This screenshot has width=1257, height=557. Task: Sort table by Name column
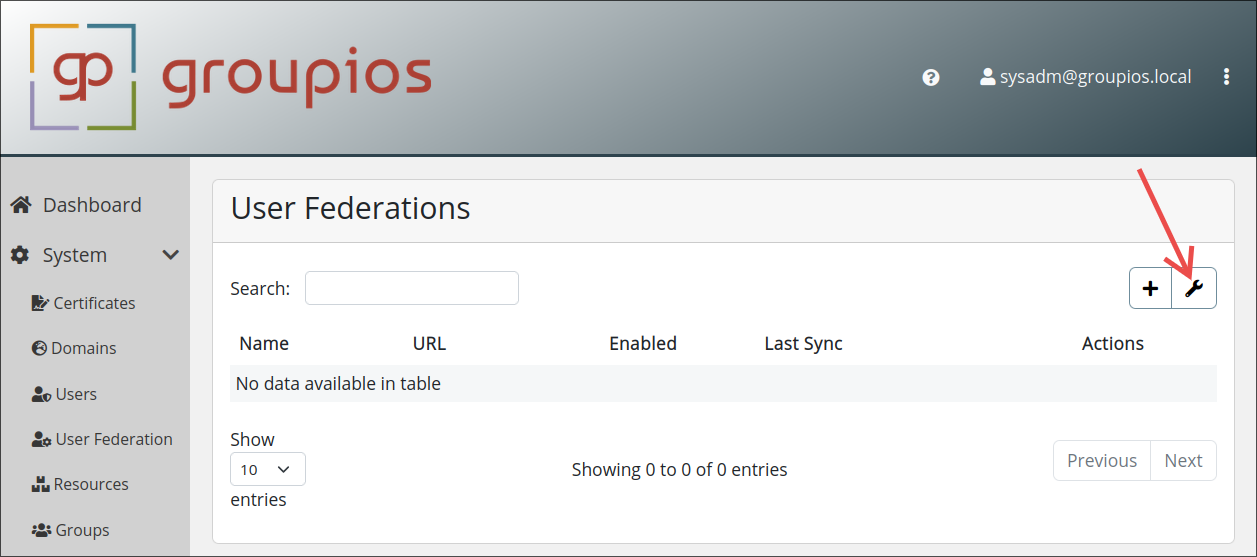point(264,343)
